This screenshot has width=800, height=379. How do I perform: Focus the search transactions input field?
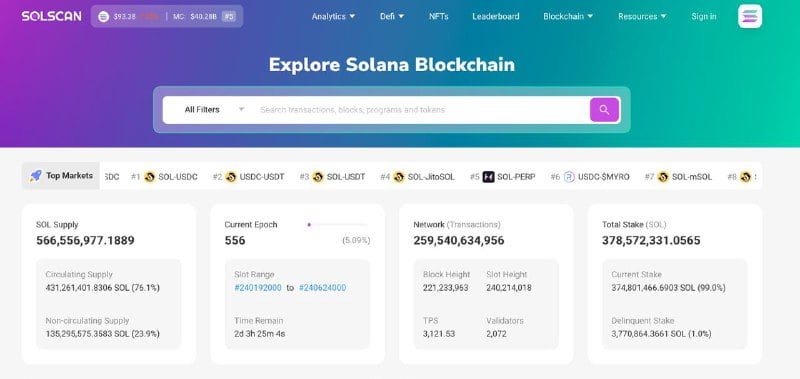421,110
